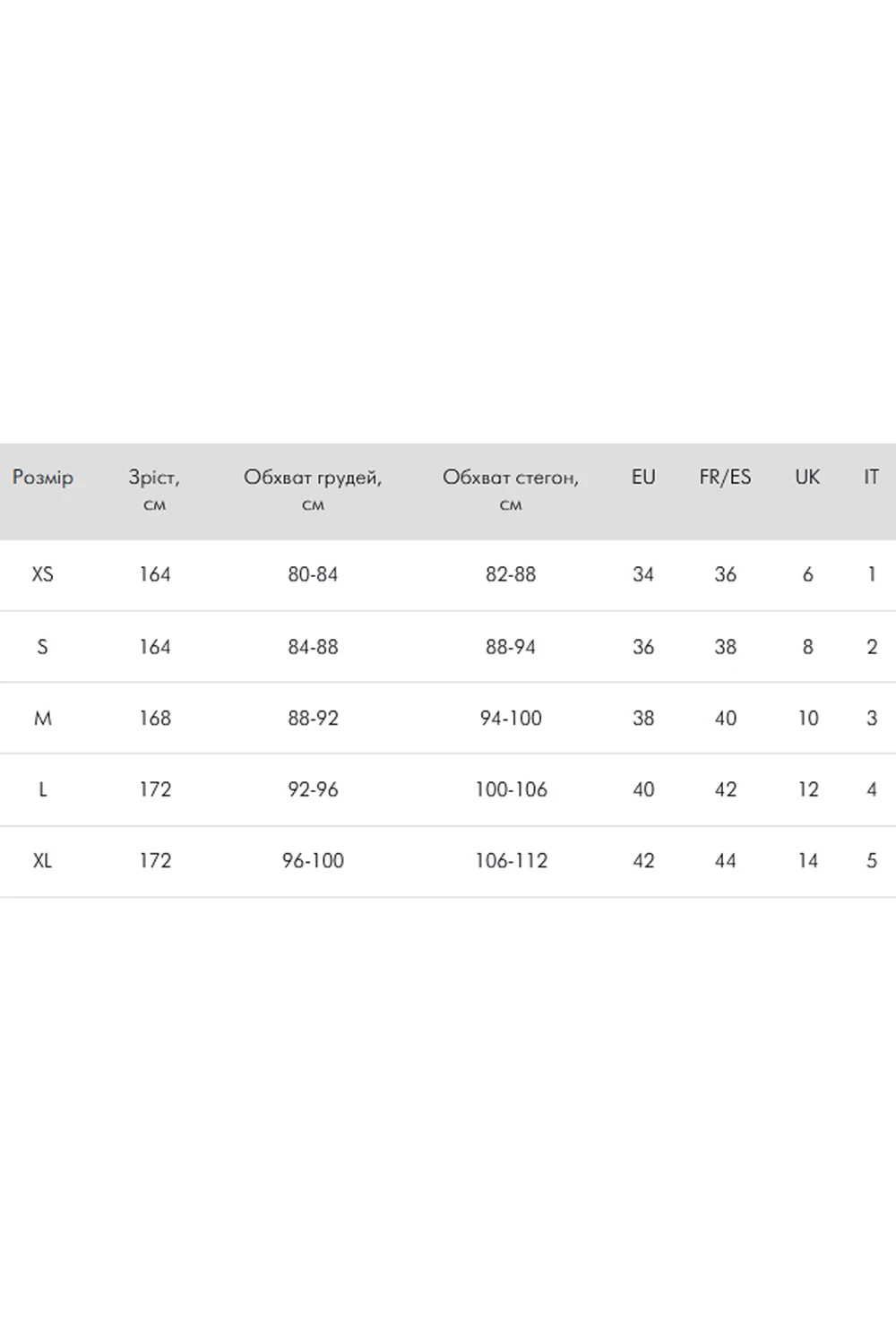Select the UK column header
This screenshot has width=896, height=1344.
point(807,478)
